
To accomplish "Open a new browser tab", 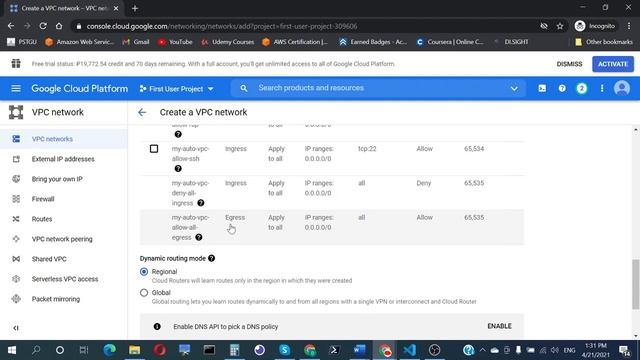I will [x=135, y=8].
